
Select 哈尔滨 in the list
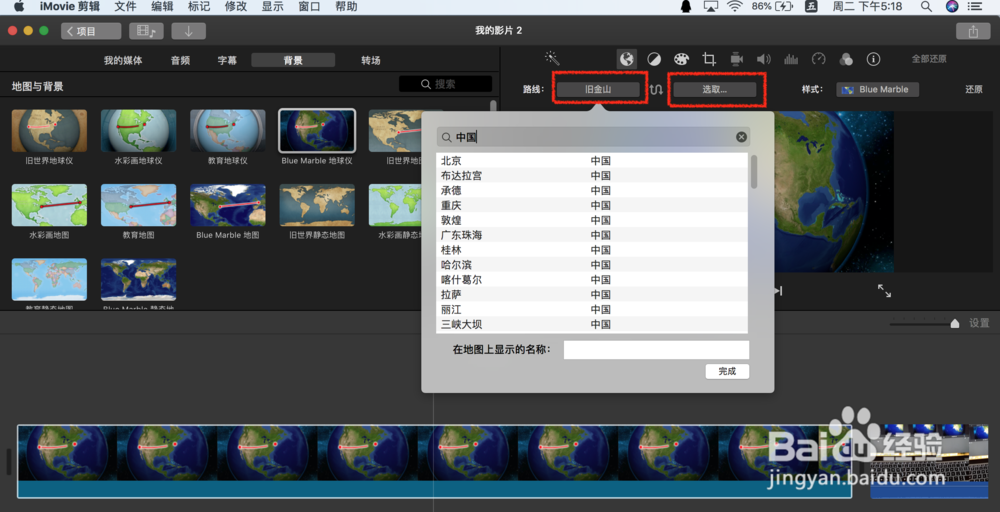click(x=592, y=265)
